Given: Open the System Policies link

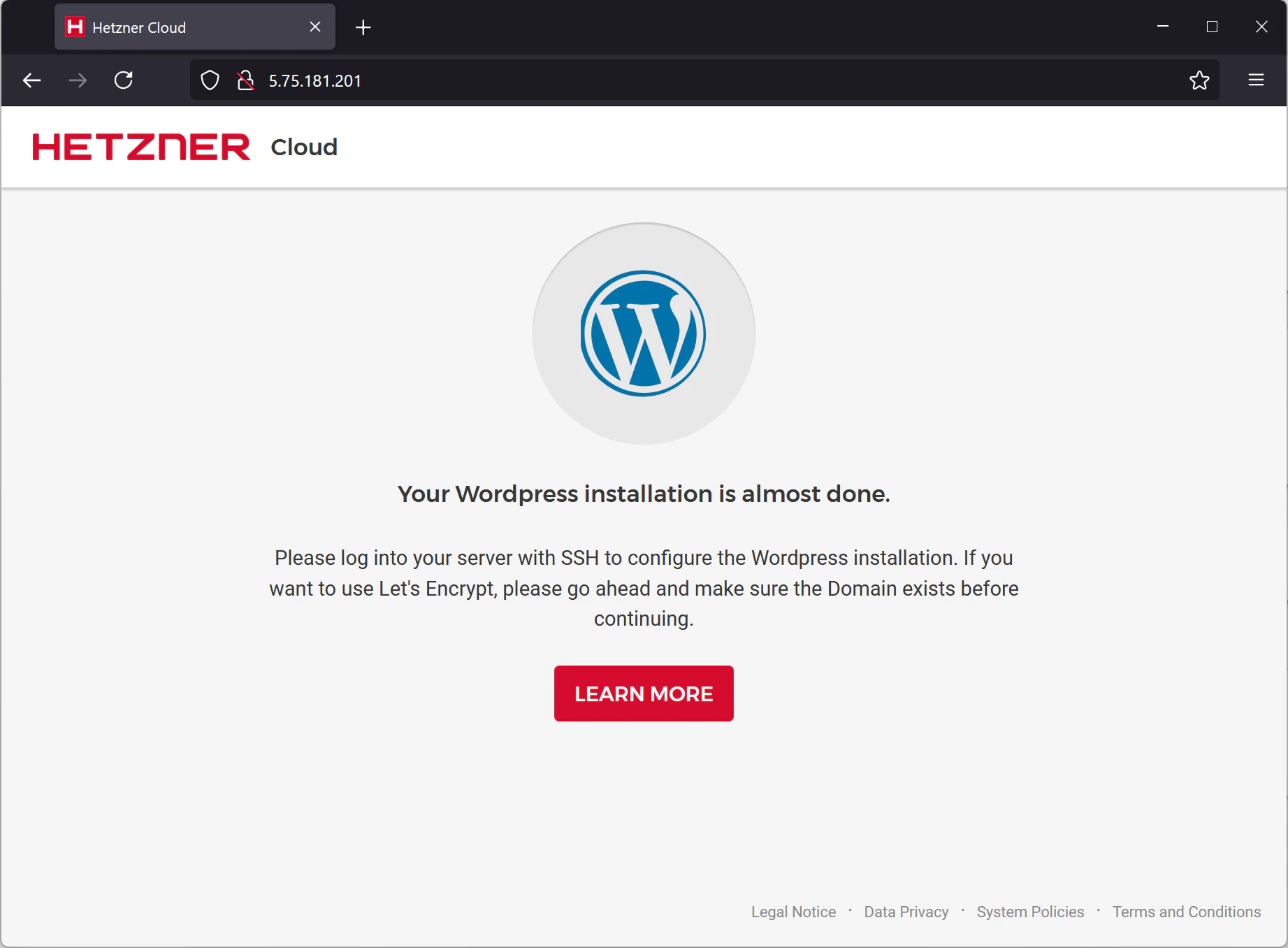Looking at the screenshot, I should (x=1030, y=912).
